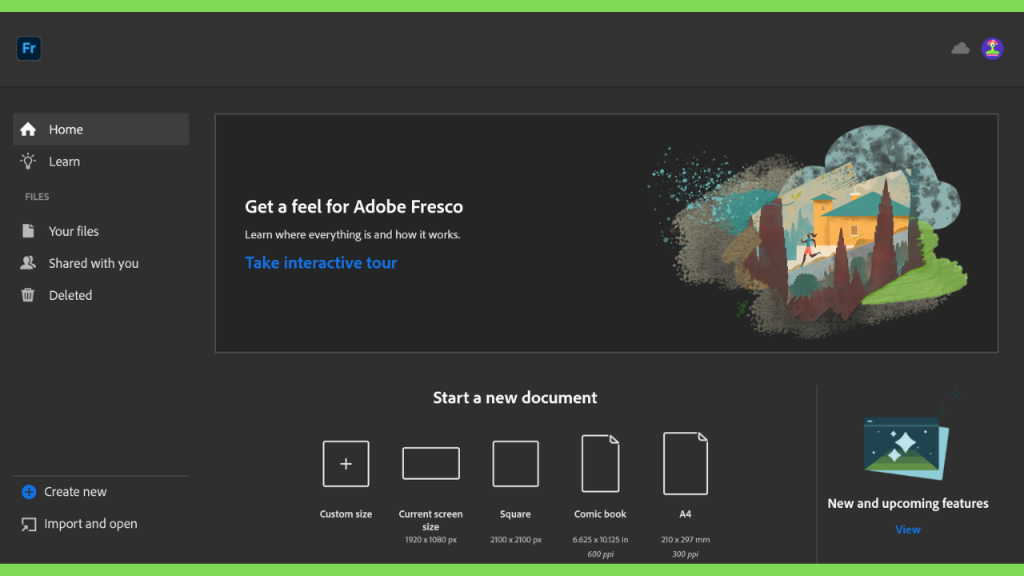The width and height of the screenshot is (1024, 576).
Task: Choose the Custom size plus preset icon
Action: [x=345, y=464]
